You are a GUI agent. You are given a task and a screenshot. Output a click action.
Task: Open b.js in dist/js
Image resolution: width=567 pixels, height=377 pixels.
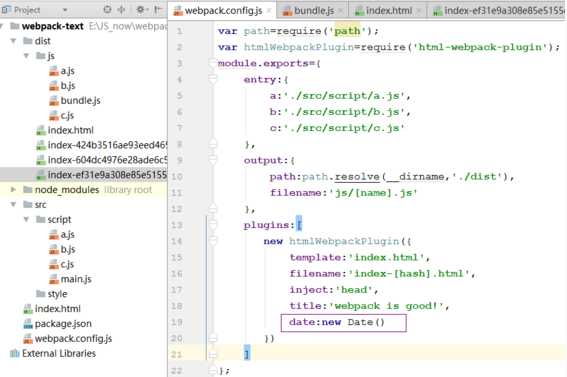(68, 86)
